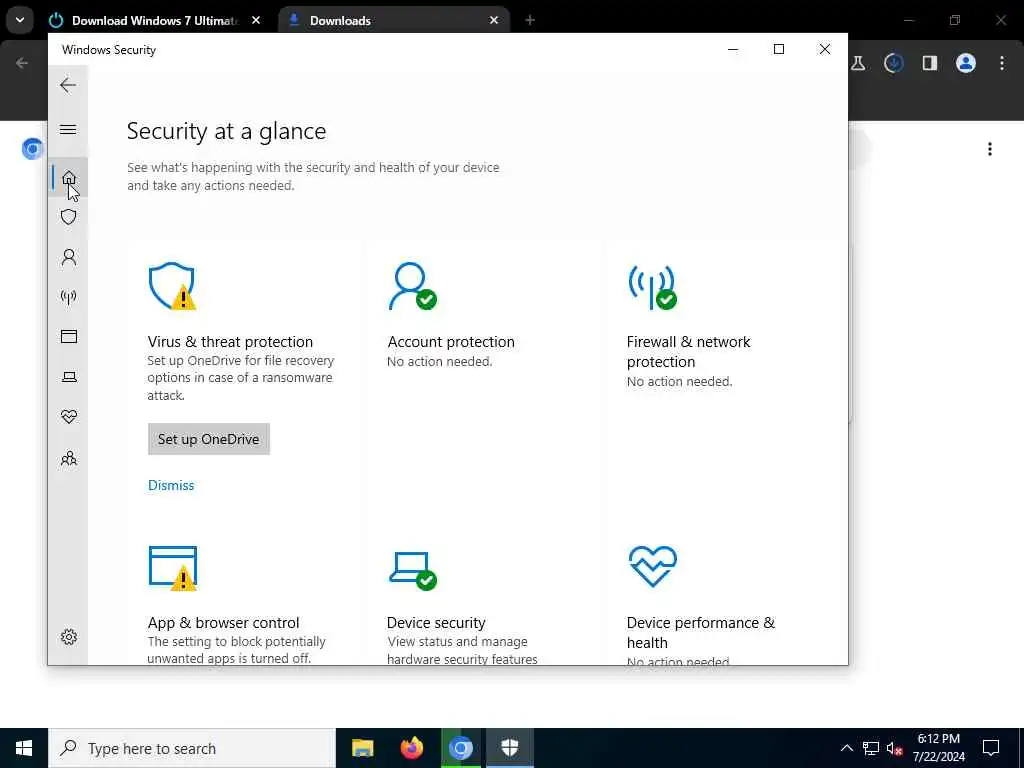Screen dimensions: 1024x768
Task: Open the Firewall & network protection heading
Action: [x=688, y=351]
